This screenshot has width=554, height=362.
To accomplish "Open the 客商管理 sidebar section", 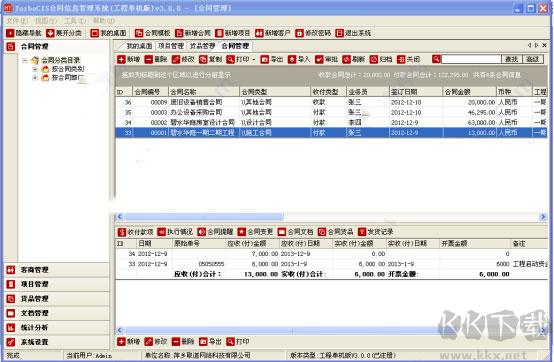I will point(57,270).
